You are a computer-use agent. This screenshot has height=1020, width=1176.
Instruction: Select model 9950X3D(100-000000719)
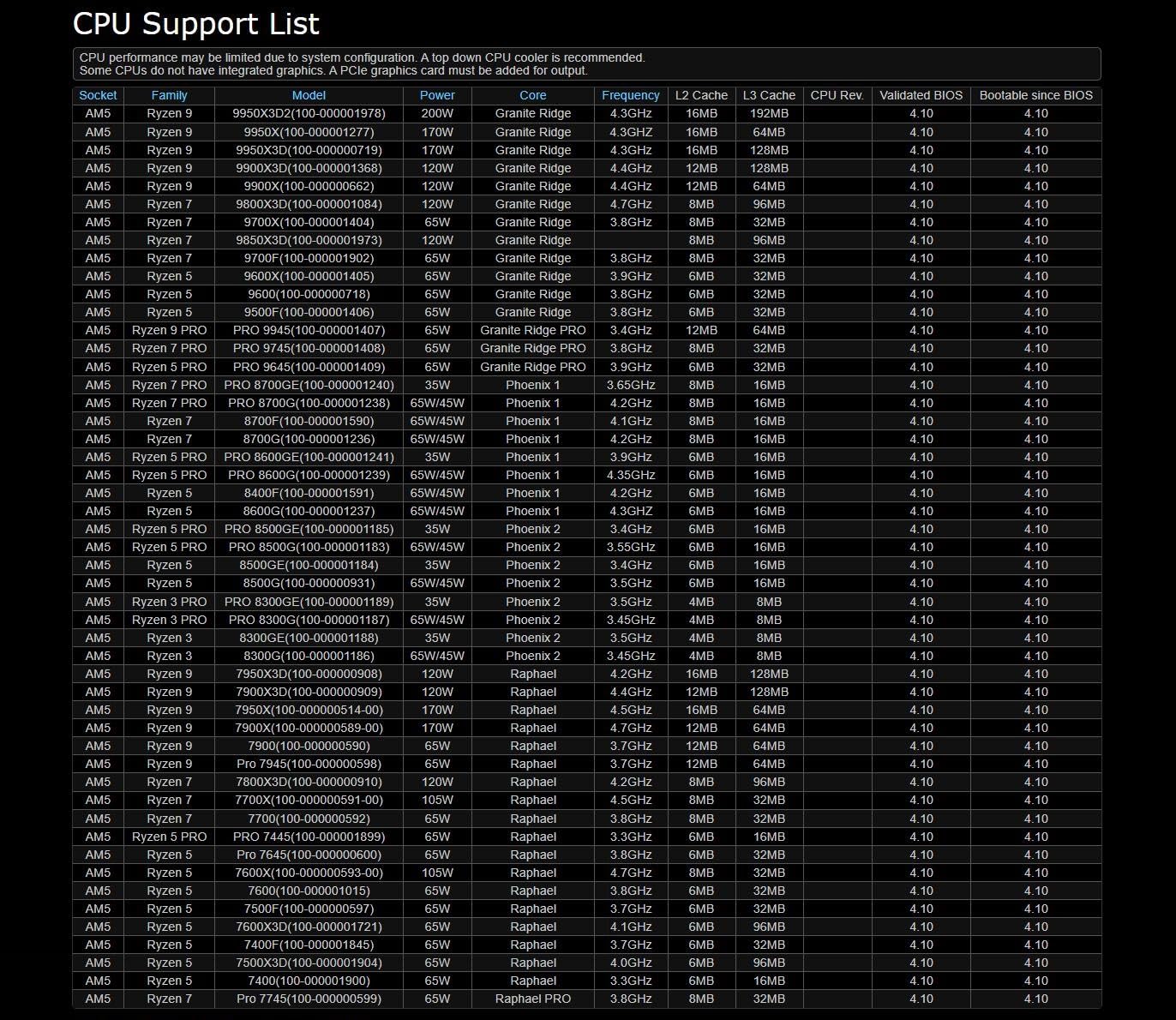click(x=309, y=150)
